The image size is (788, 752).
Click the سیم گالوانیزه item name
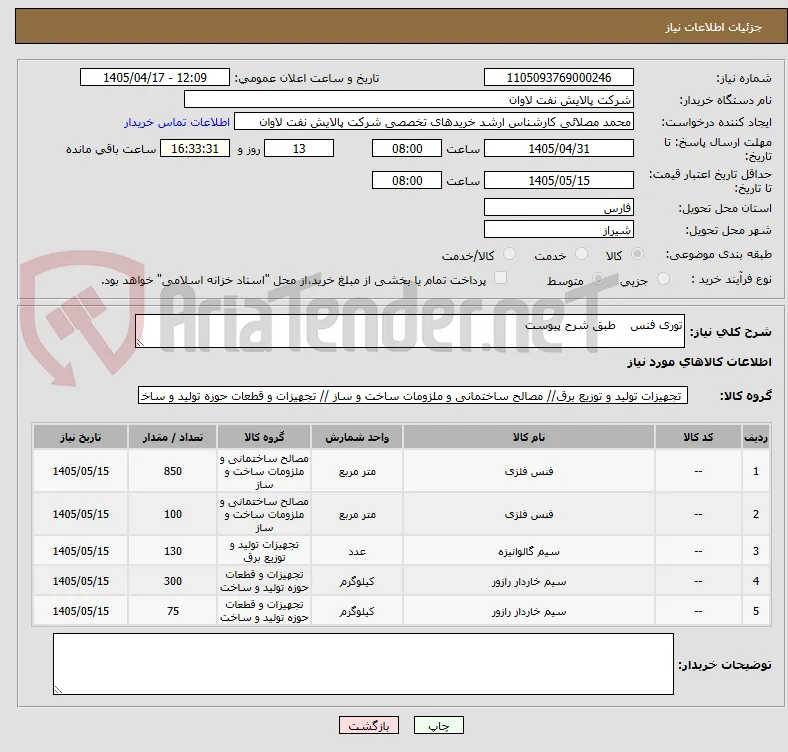pos(529,551)
